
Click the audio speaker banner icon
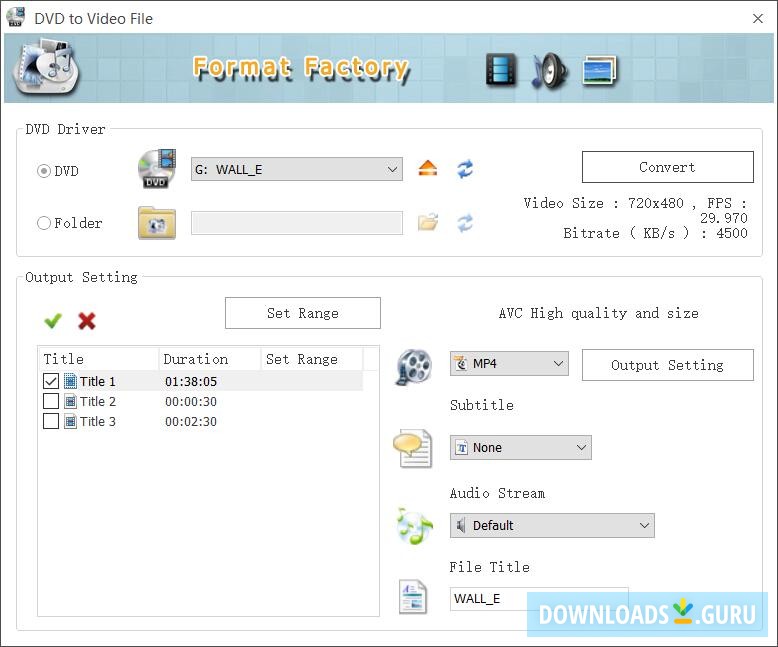(x=549, y=70)
